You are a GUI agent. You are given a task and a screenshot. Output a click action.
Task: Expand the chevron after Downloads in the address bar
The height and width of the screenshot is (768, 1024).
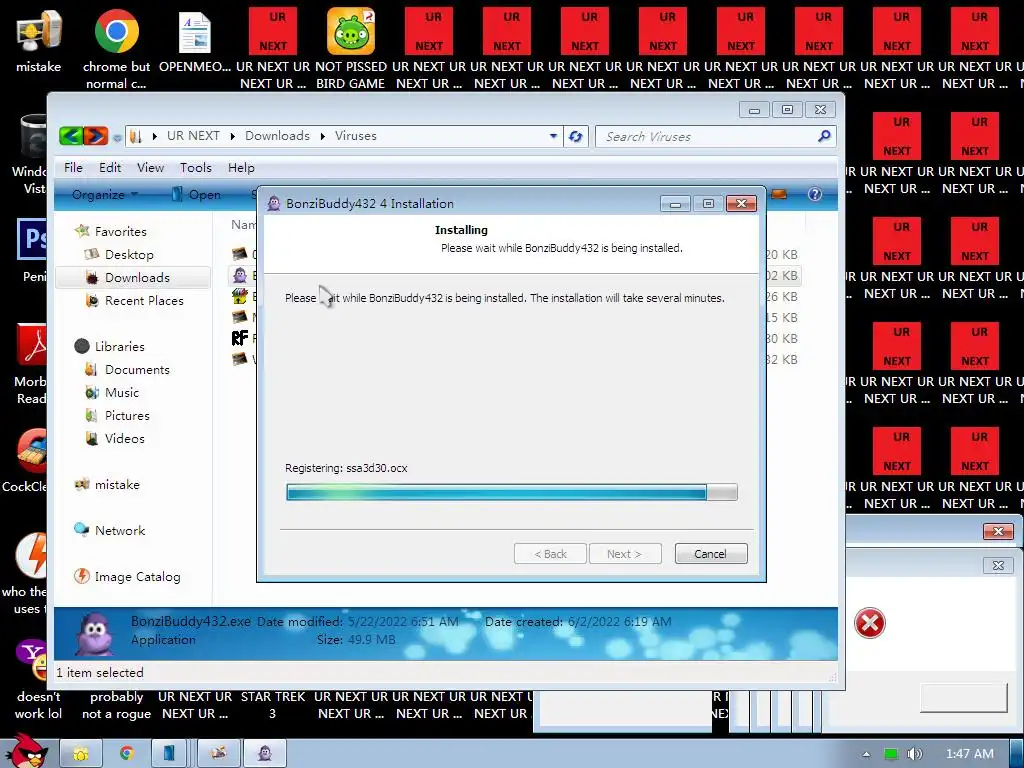pos(322,136)
